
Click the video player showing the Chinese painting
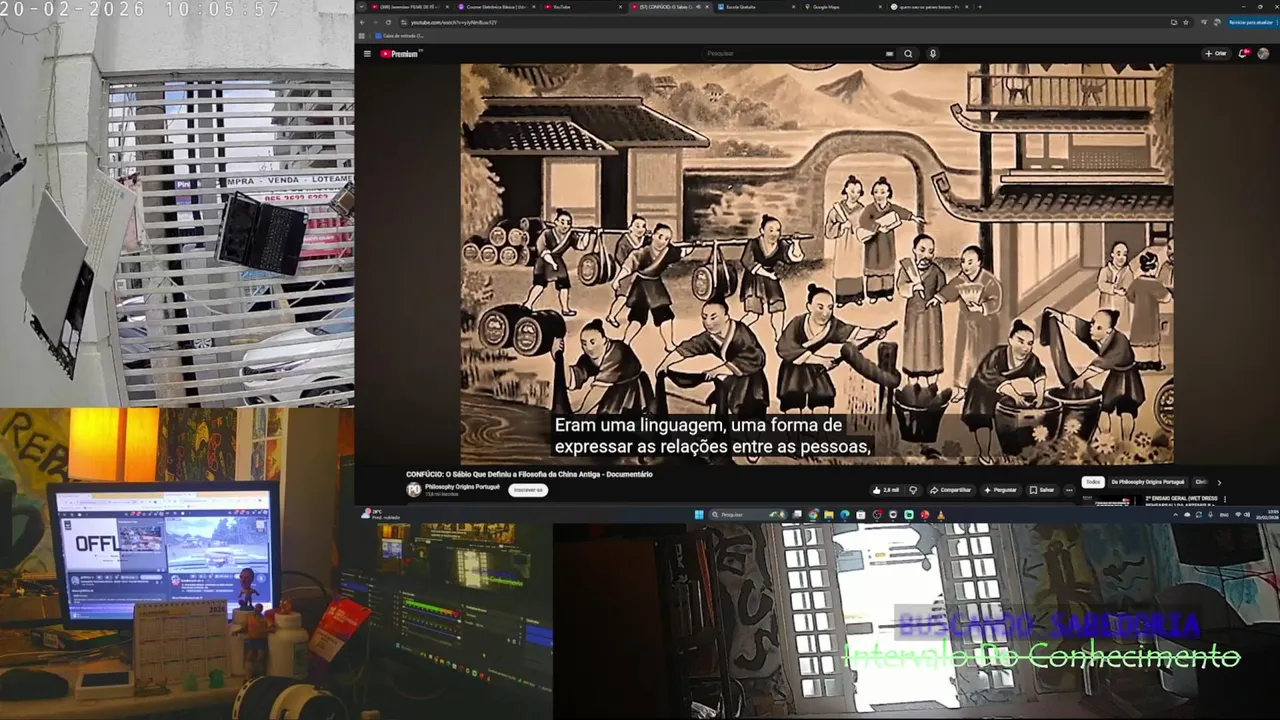(816, 263)
